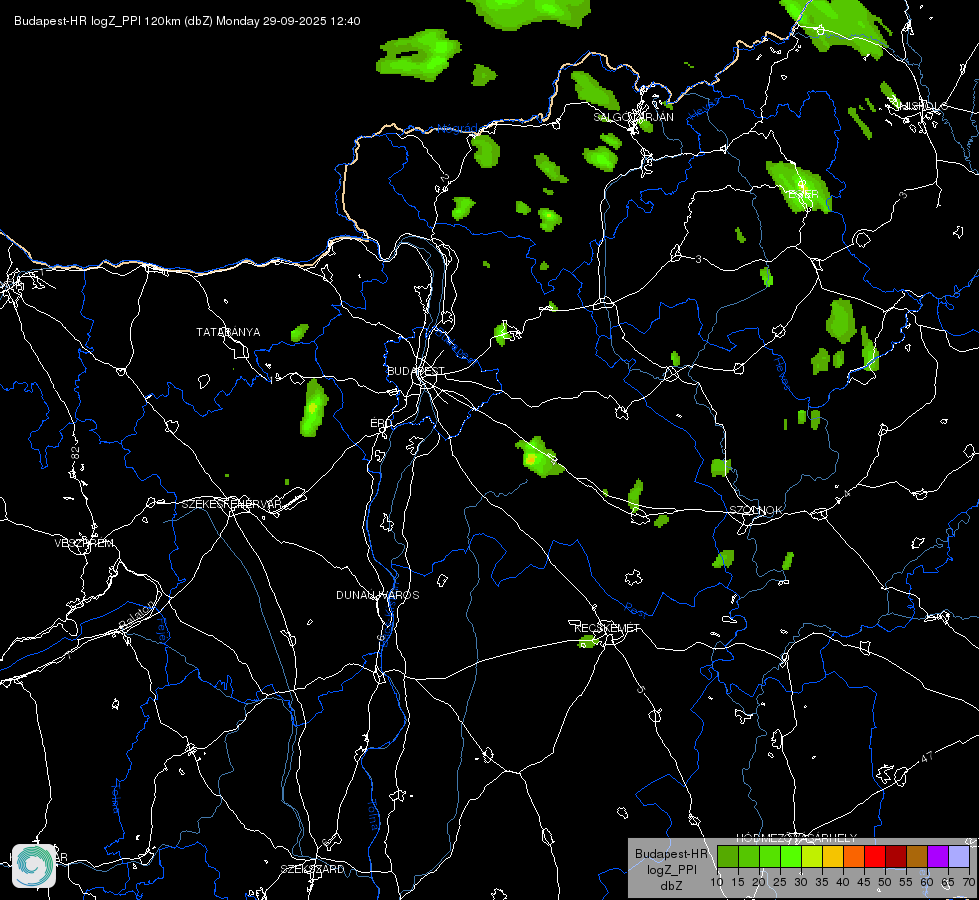Click the KECSKEMET city label
The height and width of the screenshot is (900, 979).
coord(607,628)
